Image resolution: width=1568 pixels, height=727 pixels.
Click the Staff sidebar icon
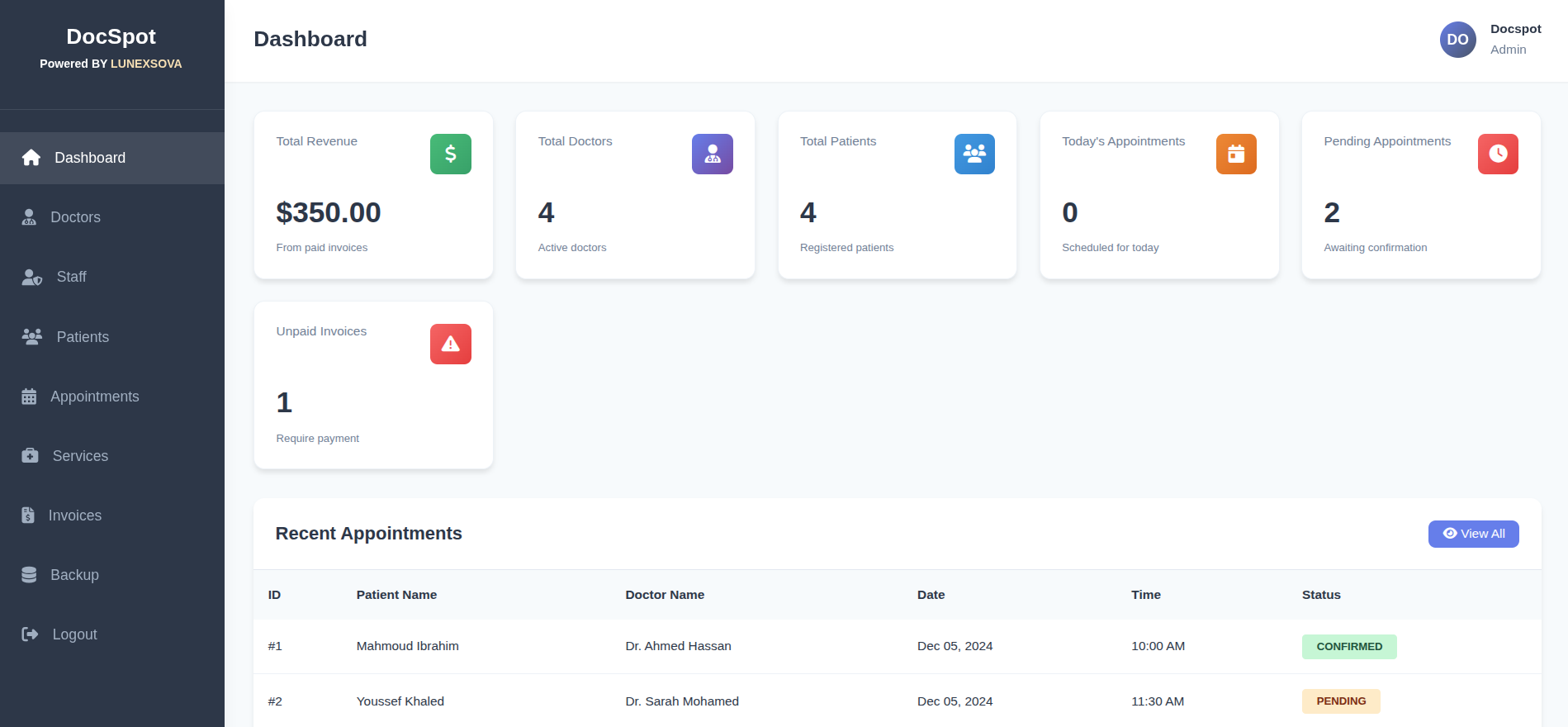(31, 277)
